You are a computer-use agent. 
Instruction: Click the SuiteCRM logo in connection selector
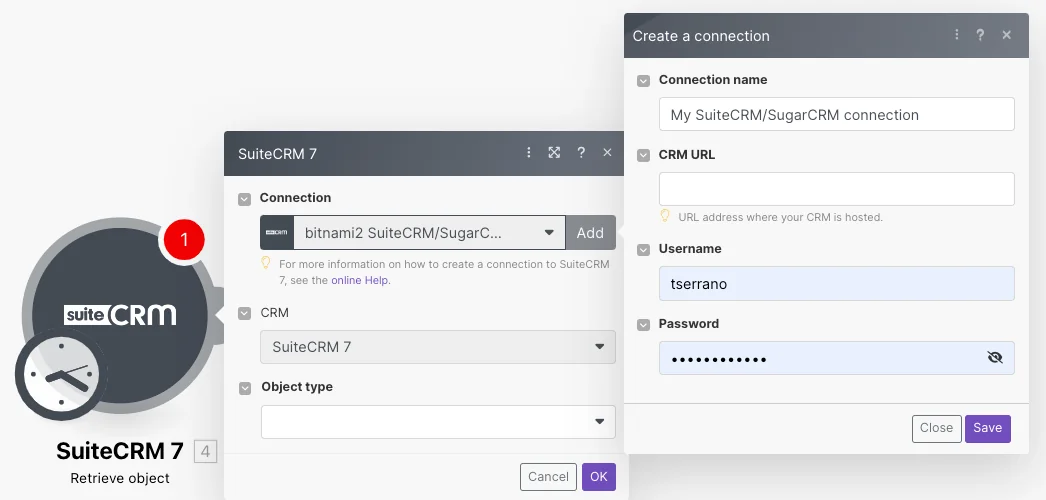pos(277,232)
